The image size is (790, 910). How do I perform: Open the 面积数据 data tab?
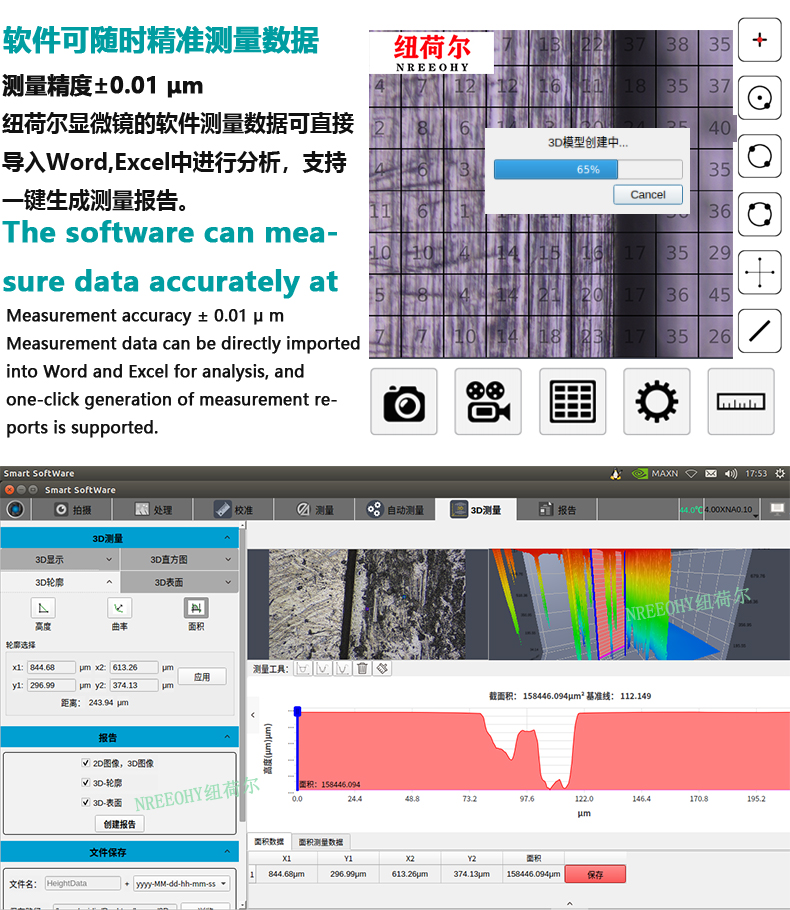click(x=269, y=841)
